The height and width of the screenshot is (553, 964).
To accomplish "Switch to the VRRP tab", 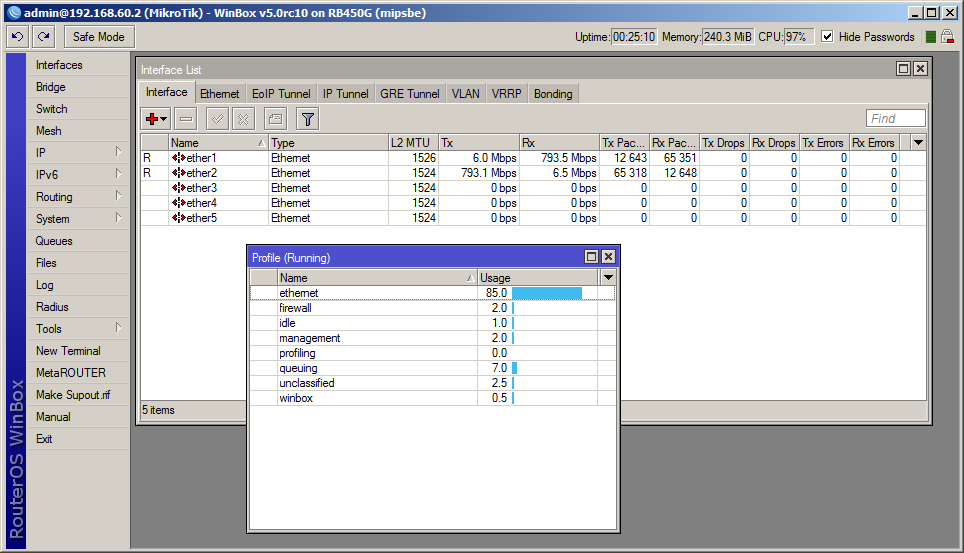I will [507, 94].
